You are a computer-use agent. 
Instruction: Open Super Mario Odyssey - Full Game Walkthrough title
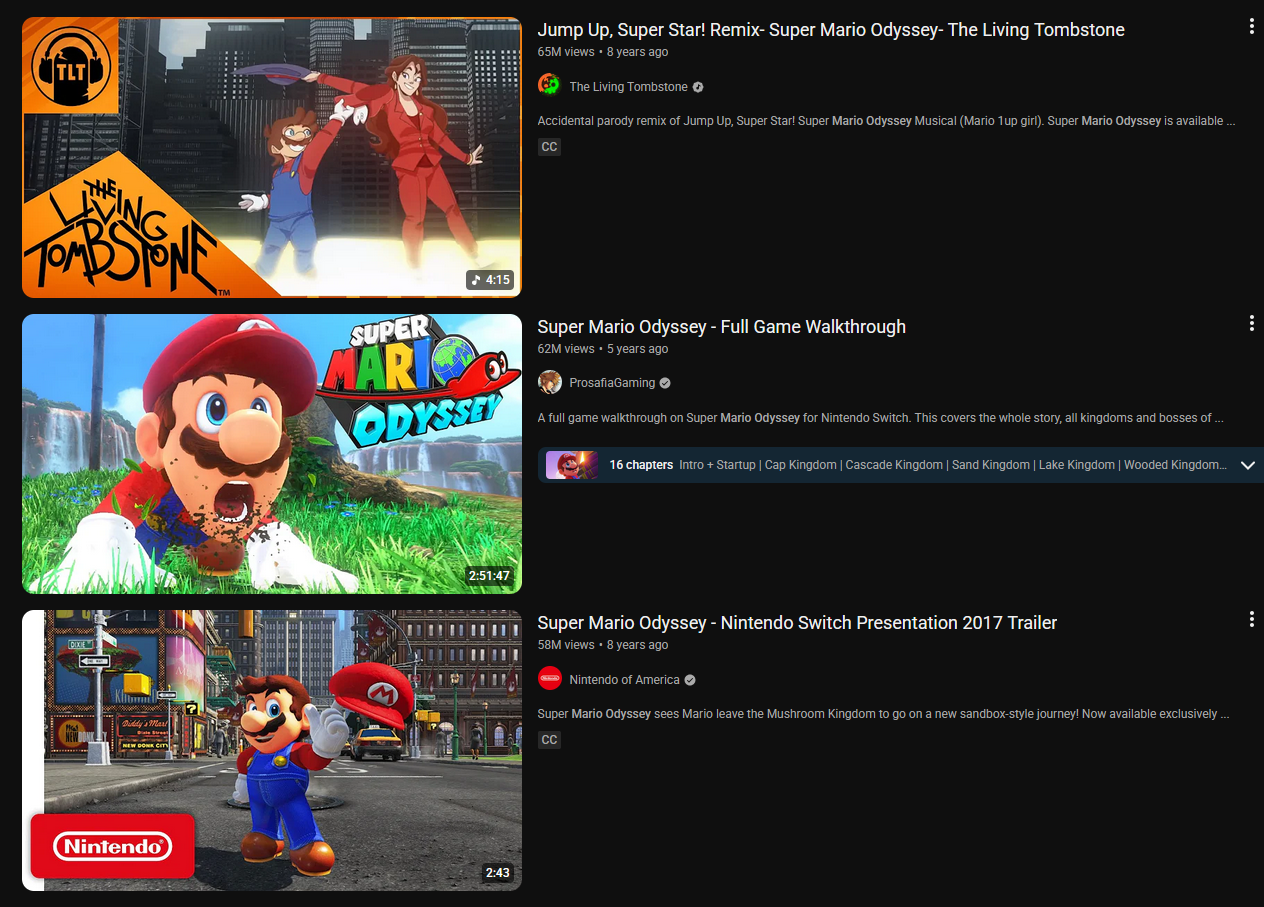[x=722, y=326]
